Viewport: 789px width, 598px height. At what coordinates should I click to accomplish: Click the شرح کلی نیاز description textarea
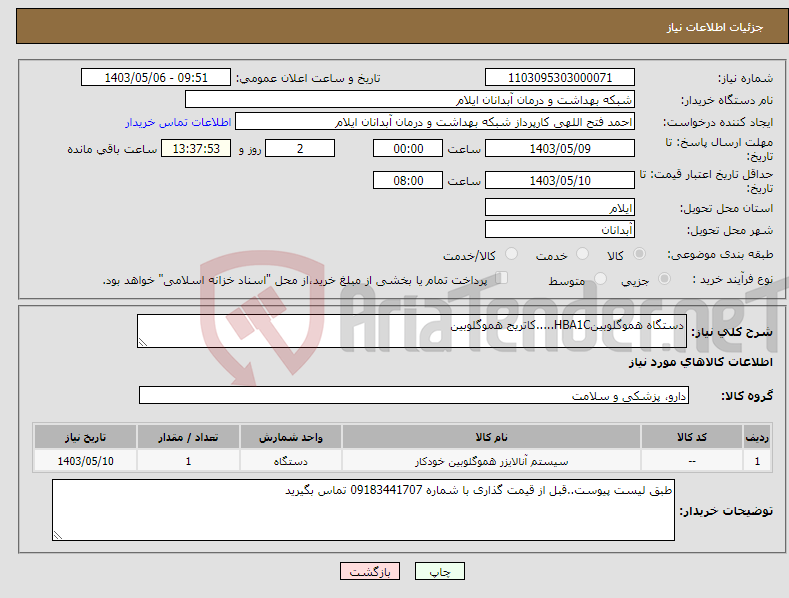[x=412, y=331]
